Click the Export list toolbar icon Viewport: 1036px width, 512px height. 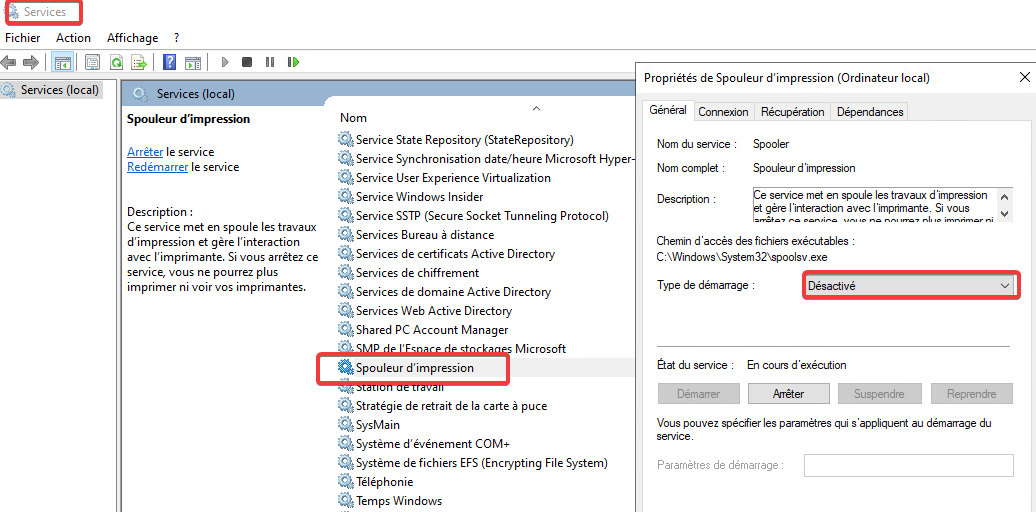139,62
